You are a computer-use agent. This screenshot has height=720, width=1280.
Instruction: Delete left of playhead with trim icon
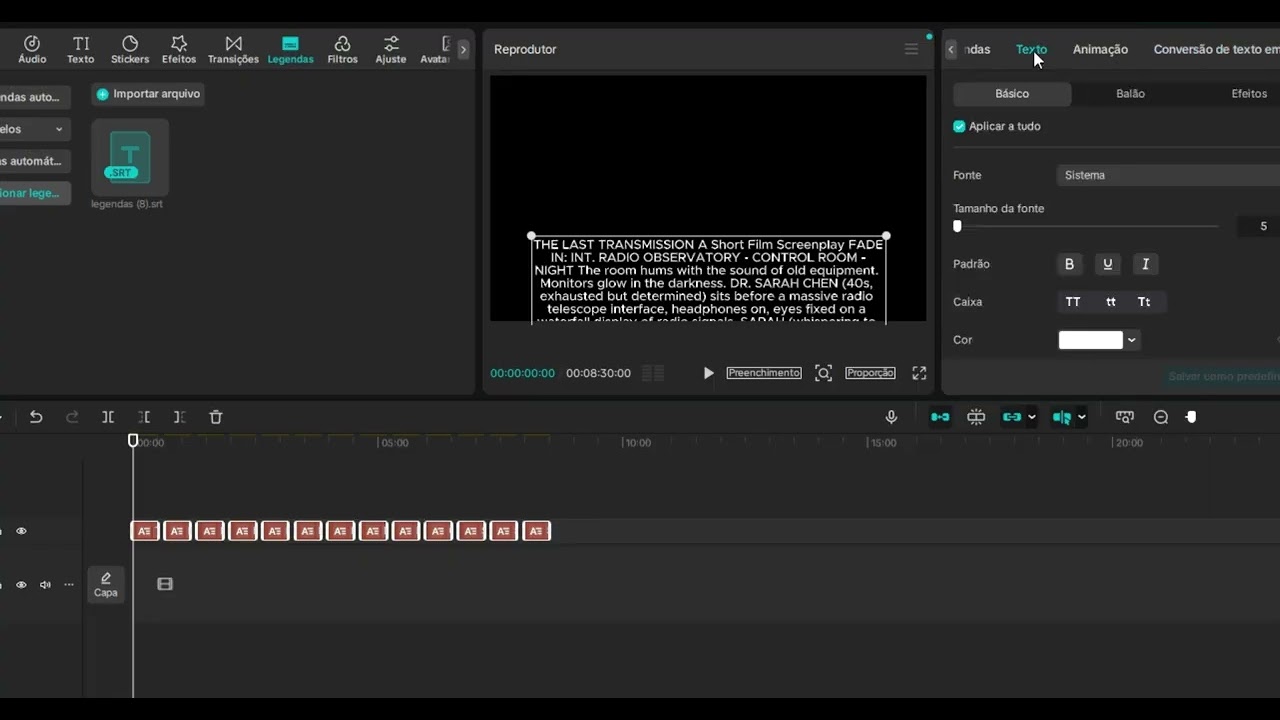click(144, 417)
